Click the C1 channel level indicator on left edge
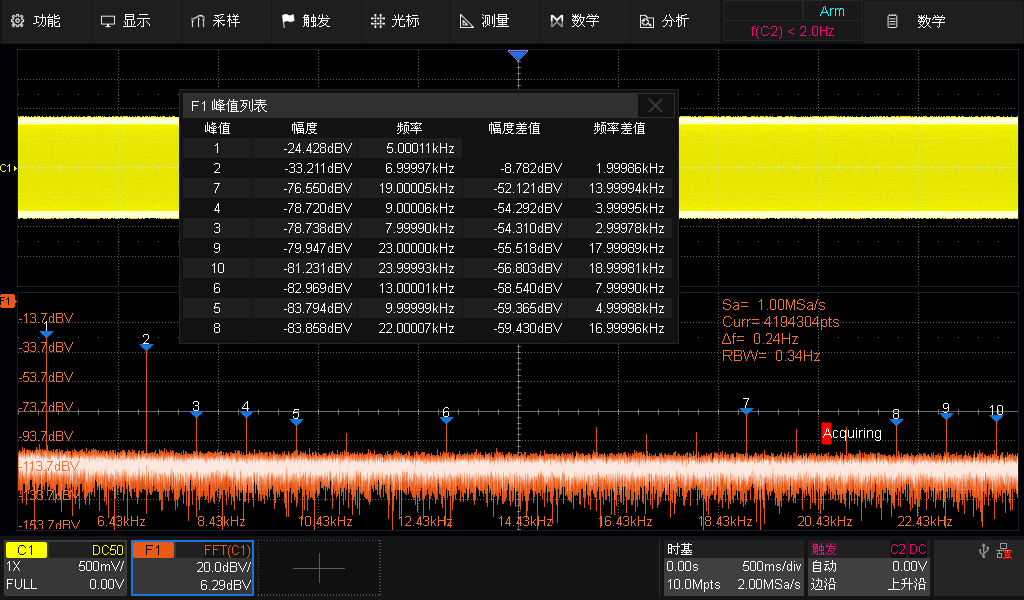Image resolution: width=1024 pixels, height=600 pixels. [8, 168]
